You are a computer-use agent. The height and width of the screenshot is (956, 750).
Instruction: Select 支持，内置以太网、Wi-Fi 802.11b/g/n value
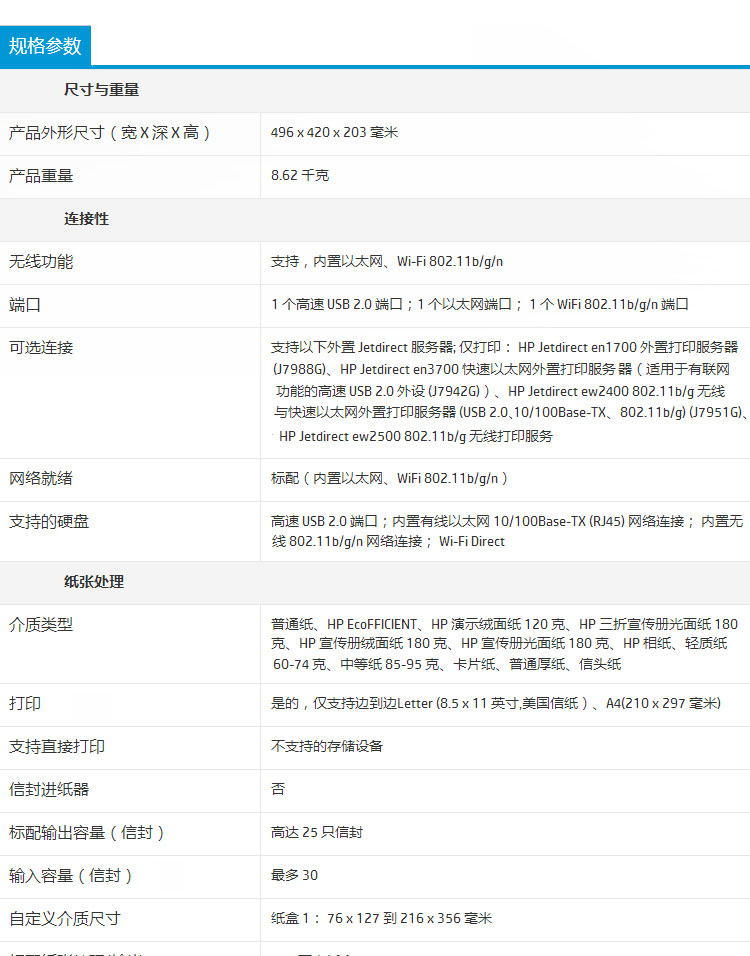(387, 262)
